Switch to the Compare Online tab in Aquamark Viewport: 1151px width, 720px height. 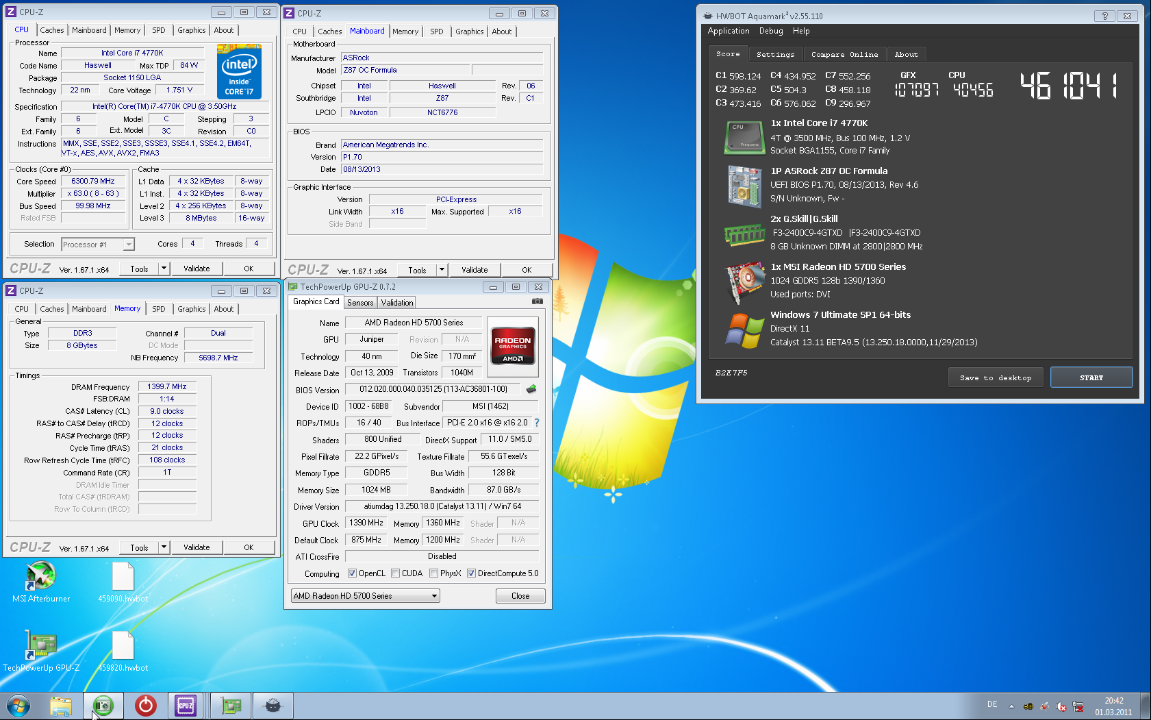point(844,54)
